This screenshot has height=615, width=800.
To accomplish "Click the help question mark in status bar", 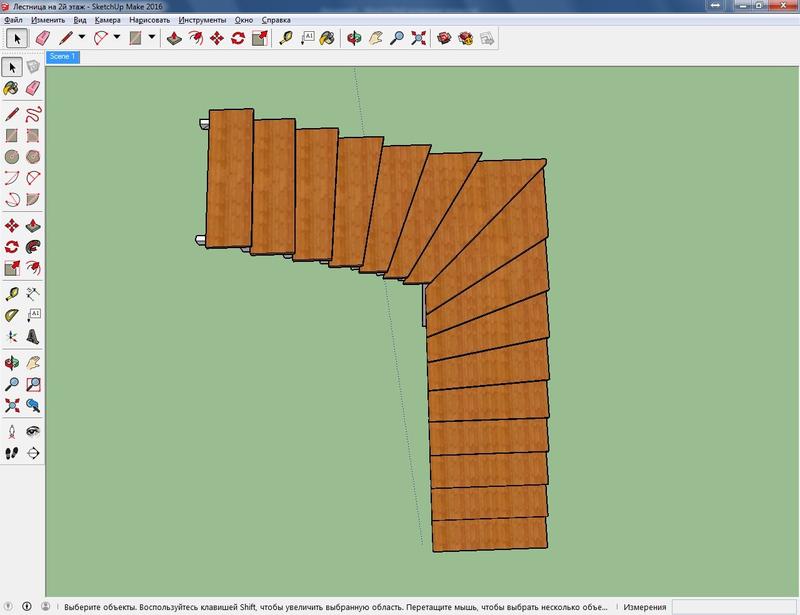I will (x=46, y=606).
